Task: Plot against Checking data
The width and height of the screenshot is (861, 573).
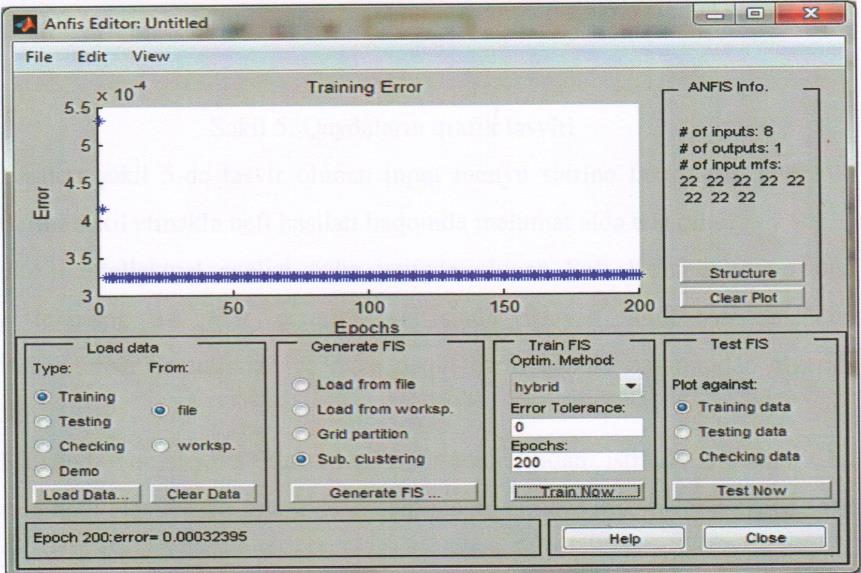Action: pos(682,457)
